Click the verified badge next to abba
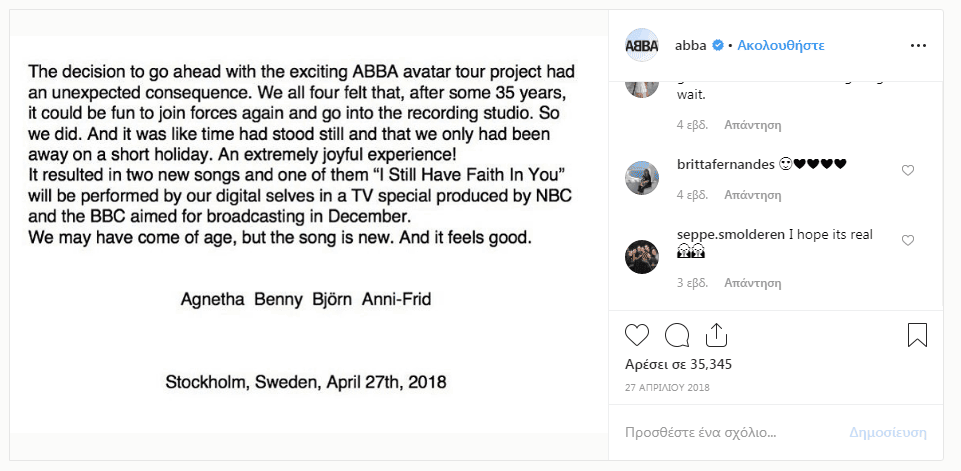The height and width of the screenshot is (471, 961). (718, 46)
